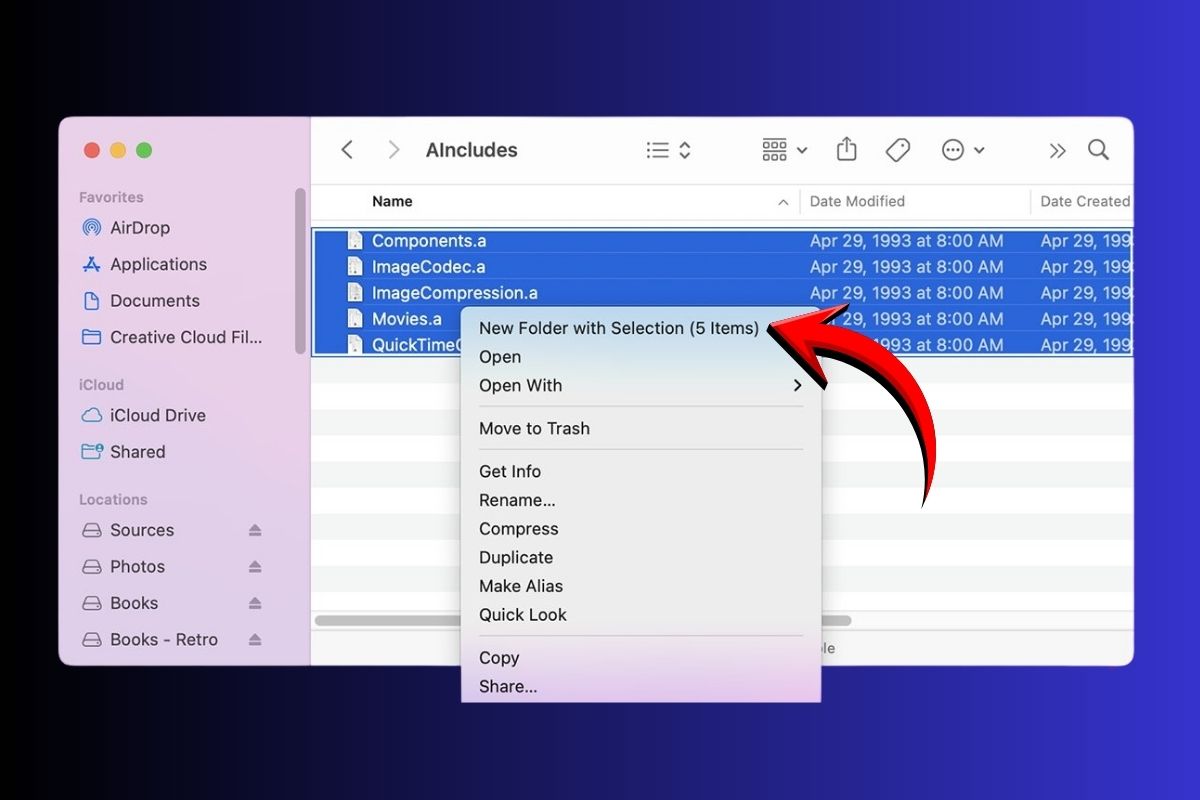Eject the Books - Retro volume

tap(255, 640)
